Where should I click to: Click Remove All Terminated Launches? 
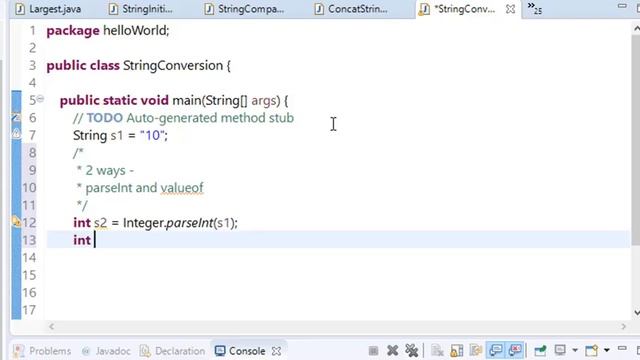[412, 351]
